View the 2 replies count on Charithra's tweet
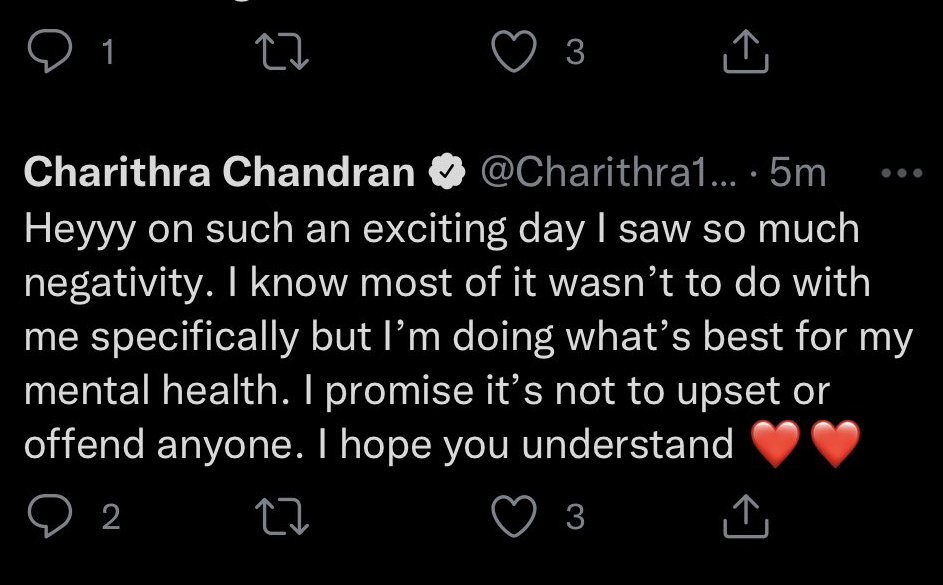Image resolution: width=943 pixels, height=585 pixels. click(110, 517)
